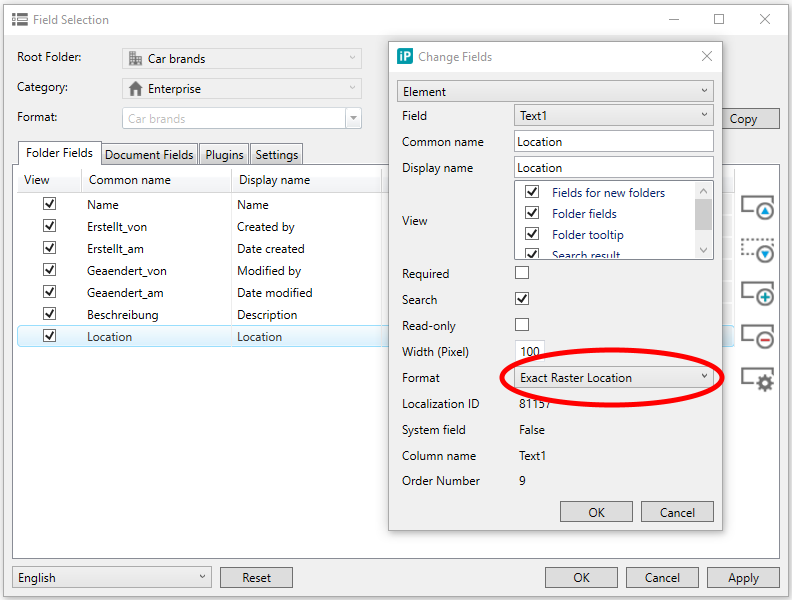Click the add field plus icon

757,293
